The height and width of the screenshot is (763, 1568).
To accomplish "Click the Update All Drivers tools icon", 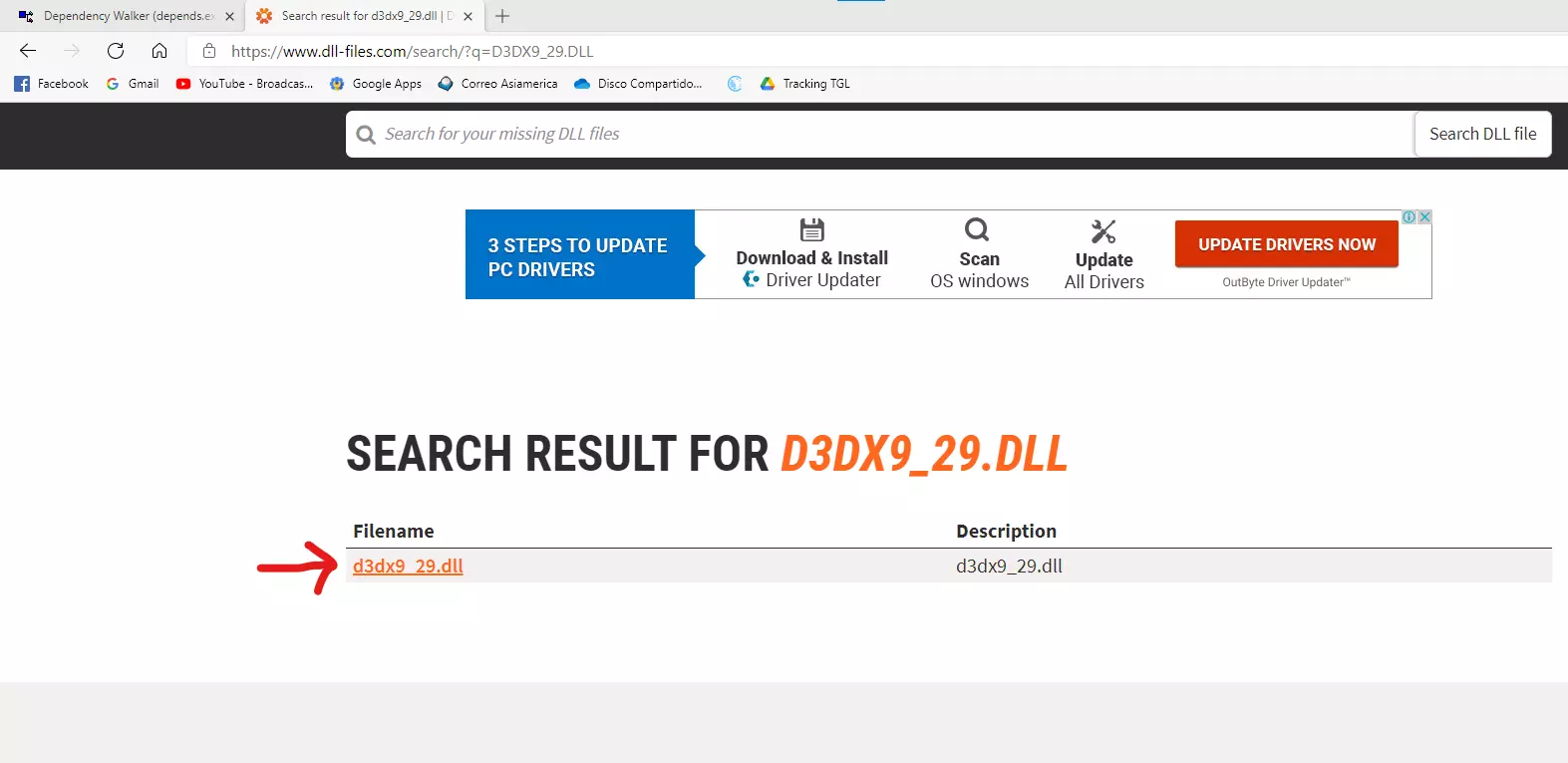I will [x=1103, y=231].
